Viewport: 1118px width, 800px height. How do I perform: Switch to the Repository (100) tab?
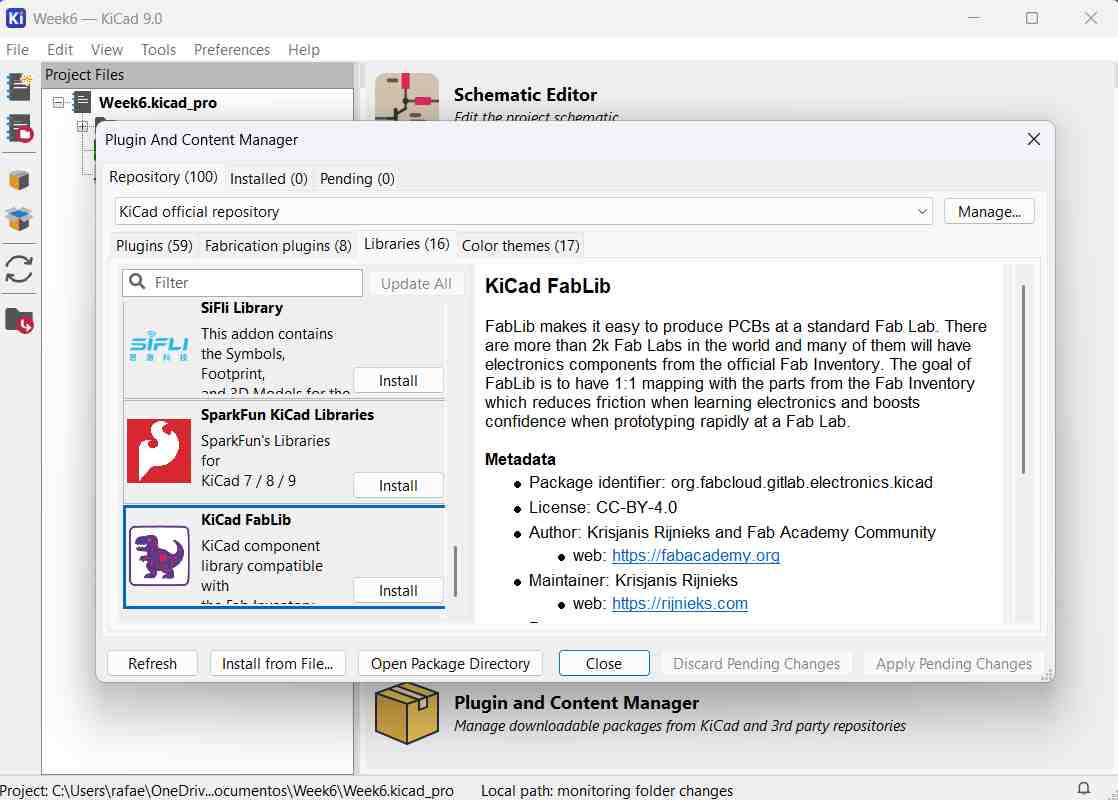(163, 177)
